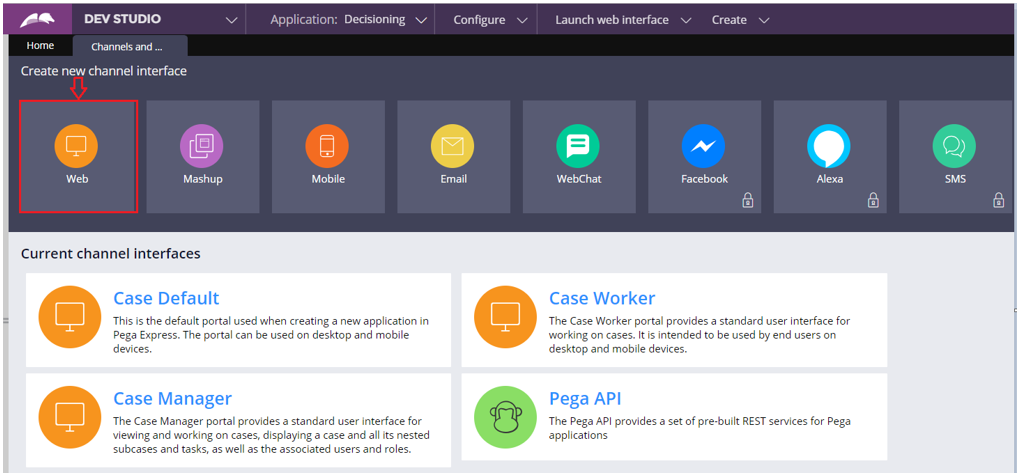Click the 'Create new channel interface' heading

click(104, 71)
